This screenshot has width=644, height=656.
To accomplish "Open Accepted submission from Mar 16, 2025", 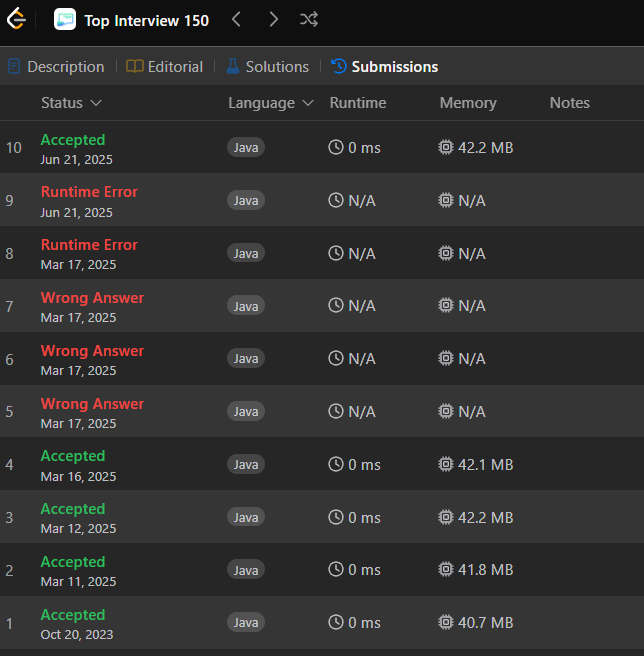I will point(322,464).
